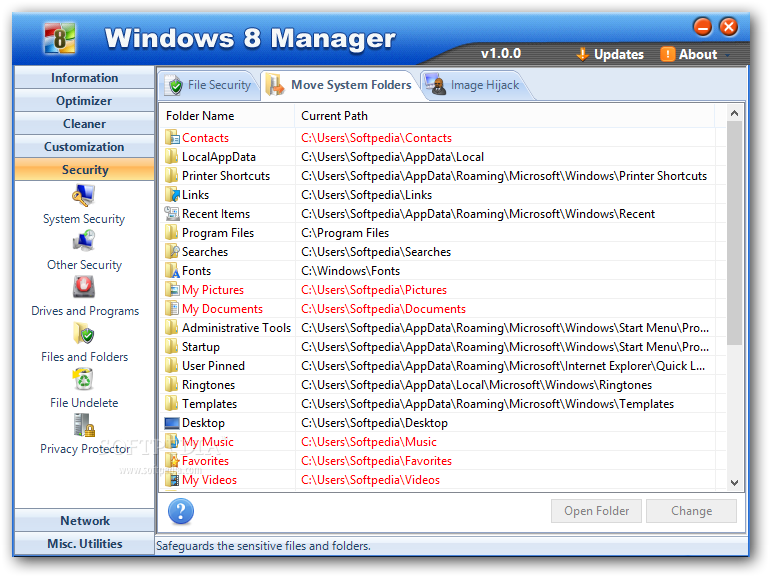Click the Image Hijack tab icon
This screenshot has height=577, width=770.
tap(435, 84)
